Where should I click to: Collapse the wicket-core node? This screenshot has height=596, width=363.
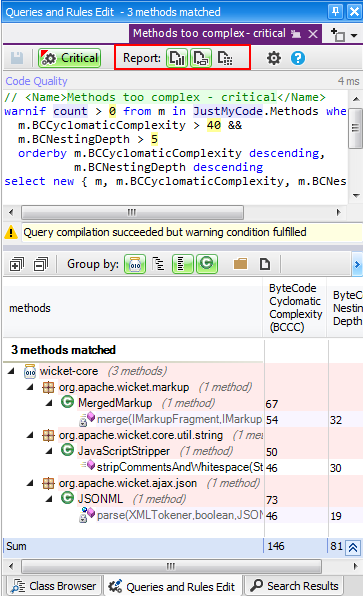click(11, 371)
